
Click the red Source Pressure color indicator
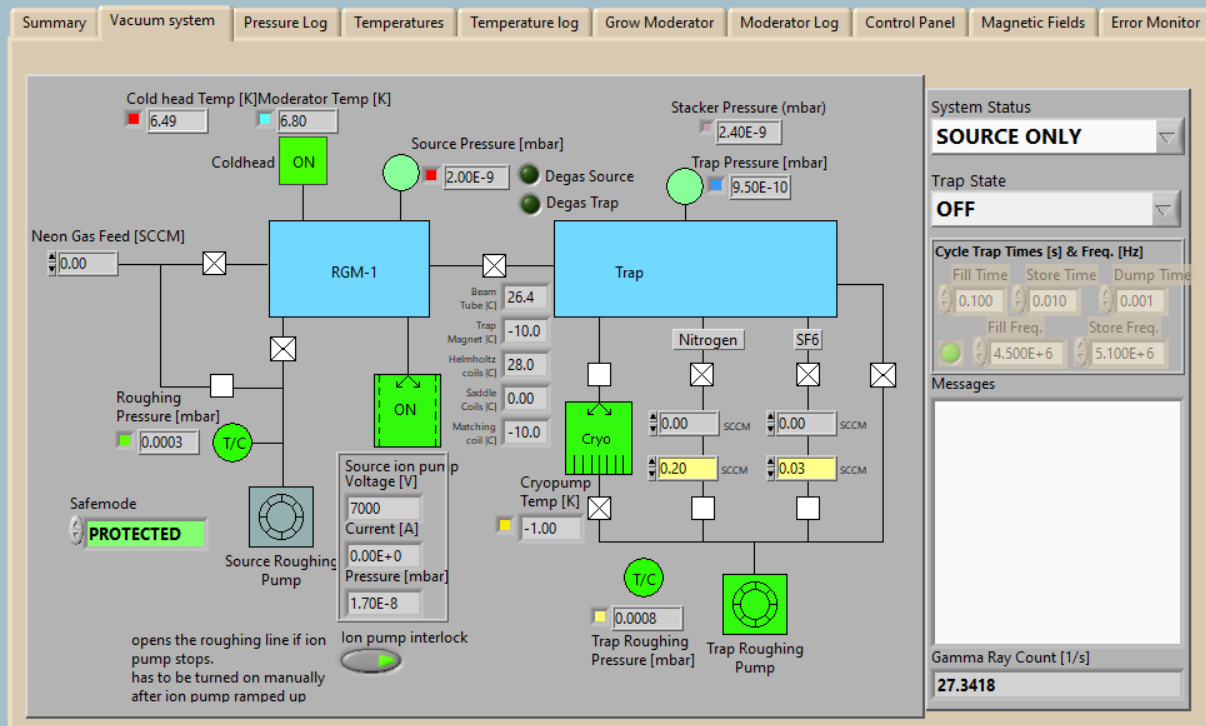click(432, 176)
